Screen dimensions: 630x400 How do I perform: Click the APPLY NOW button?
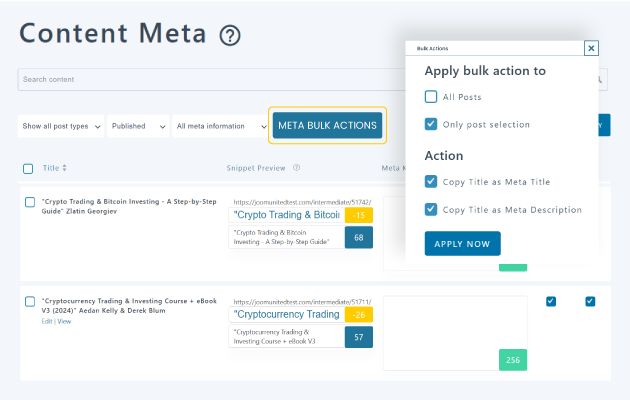point(462,243)
